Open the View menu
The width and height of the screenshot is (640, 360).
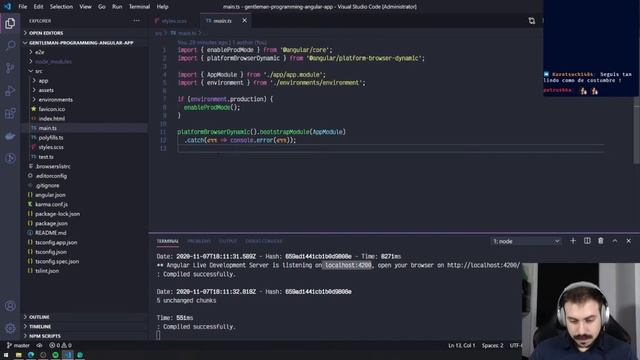coord(85,7)
